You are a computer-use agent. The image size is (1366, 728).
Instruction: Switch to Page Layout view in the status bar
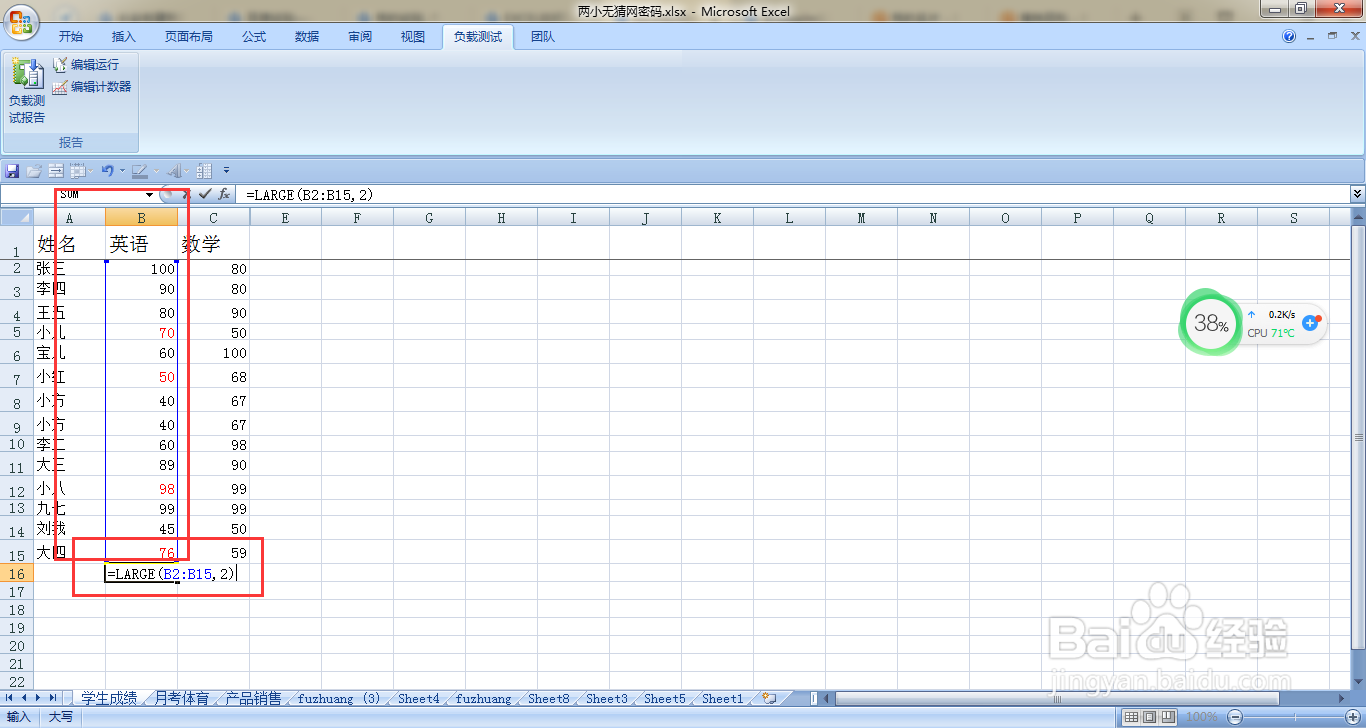(1149, 717)
